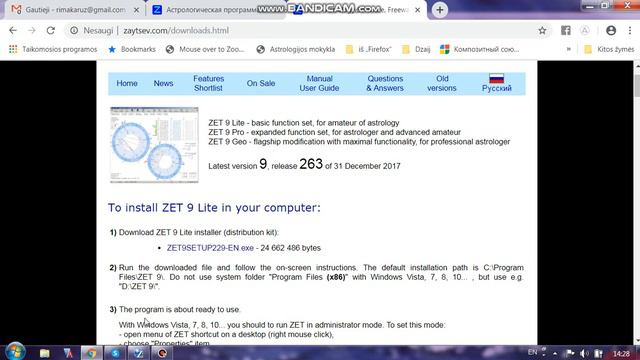Open the Skype icon in the taskbar

115,353
